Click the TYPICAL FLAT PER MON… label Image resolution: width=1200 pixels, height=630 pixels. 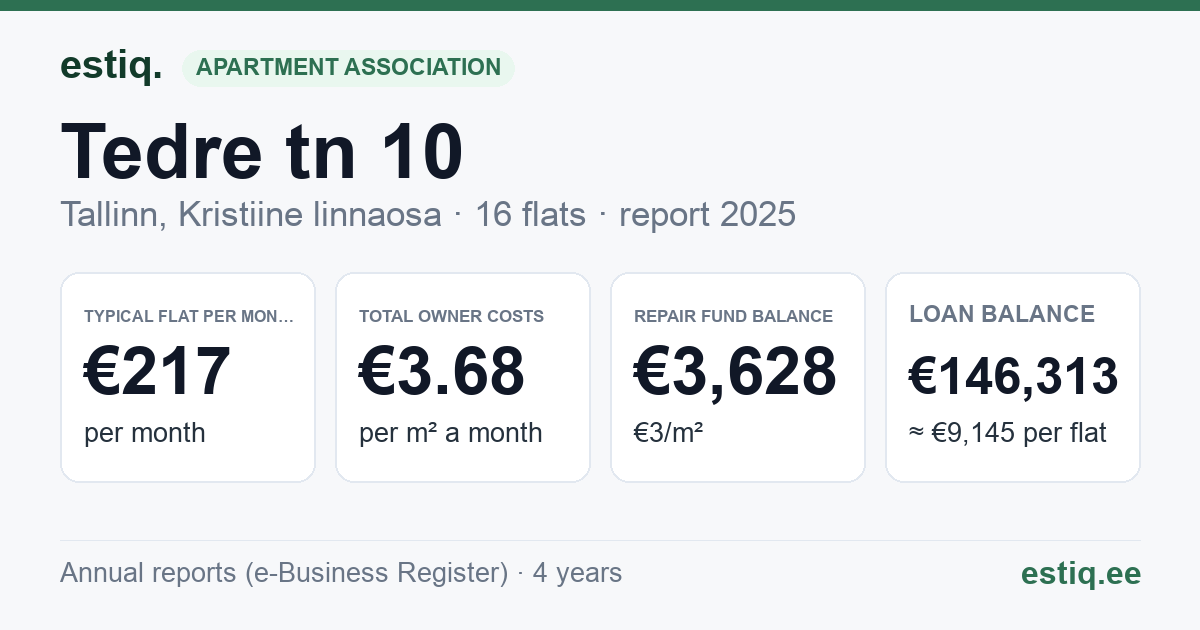pyautogui.click(x=189, y=316)
